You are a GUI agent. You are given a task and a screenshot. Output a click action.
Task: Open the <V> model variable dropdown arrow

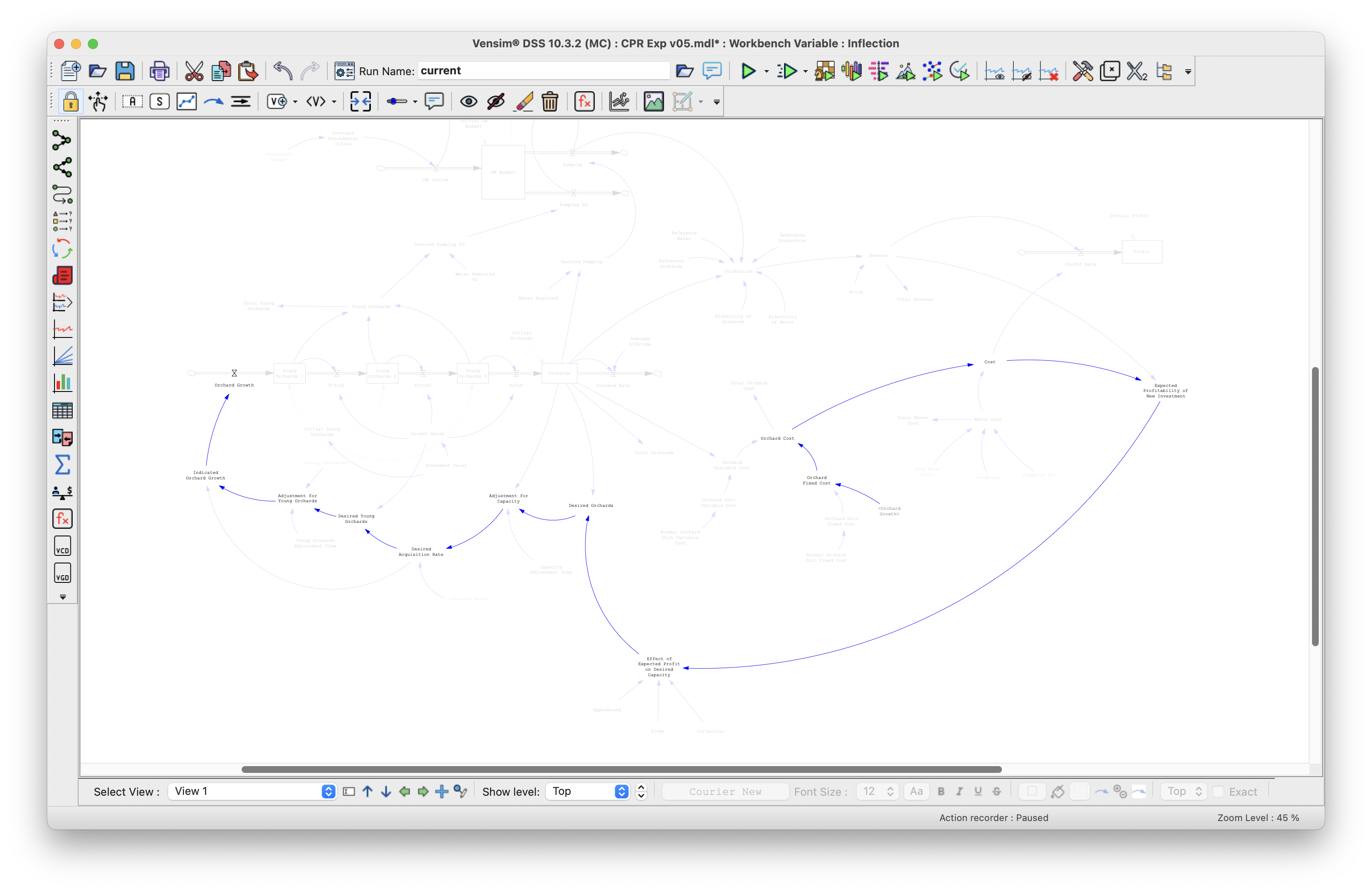tap(334, 102)
